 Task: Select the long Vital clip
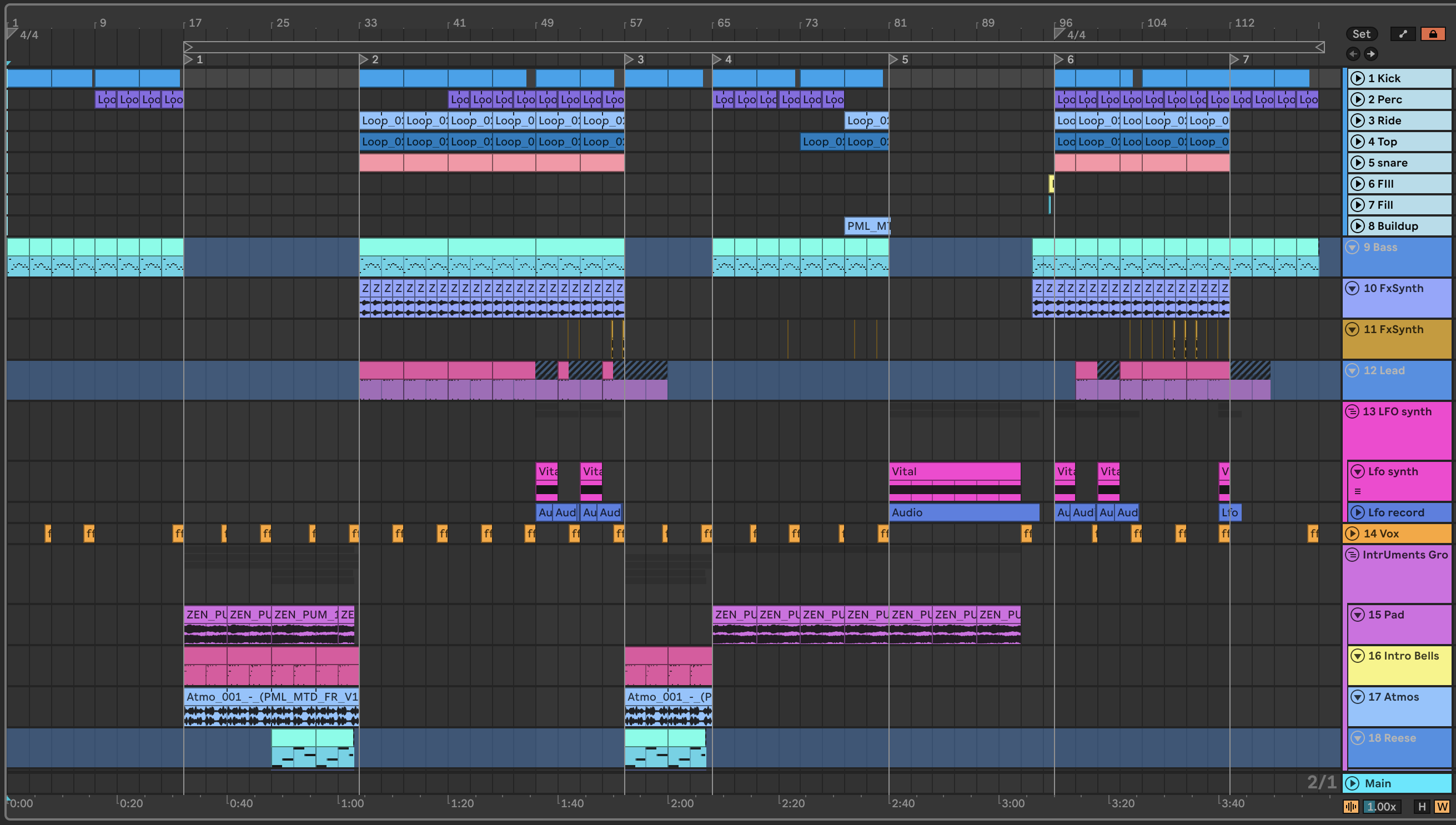pyautogui.click(x=955, y=471)
